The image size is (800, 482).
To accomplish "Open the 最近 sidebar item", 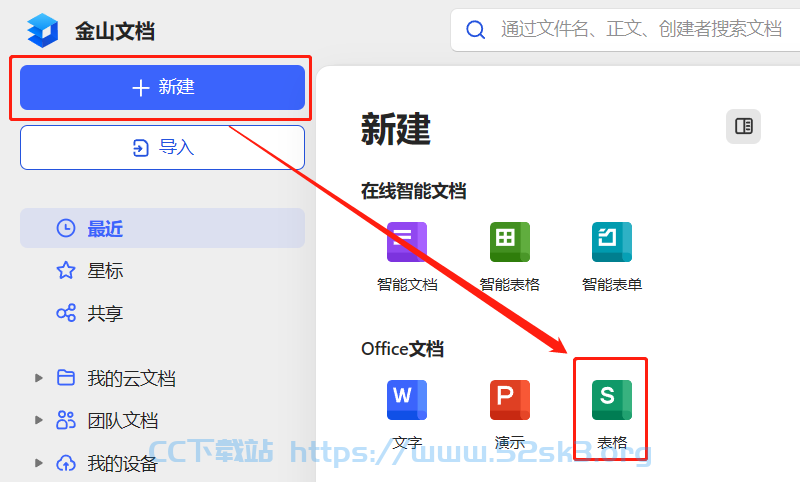I will click(x=162, y=228).
